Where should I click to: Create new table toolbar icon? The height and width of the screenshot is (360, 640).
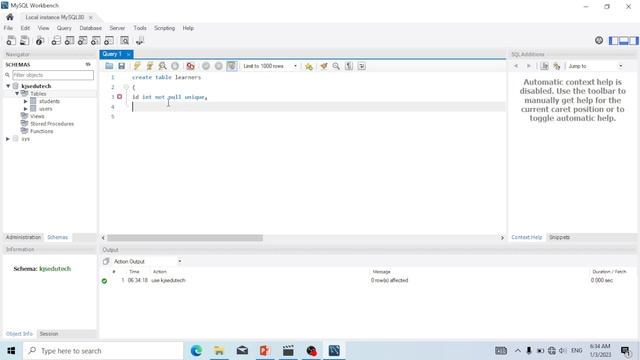coord(69,40)
